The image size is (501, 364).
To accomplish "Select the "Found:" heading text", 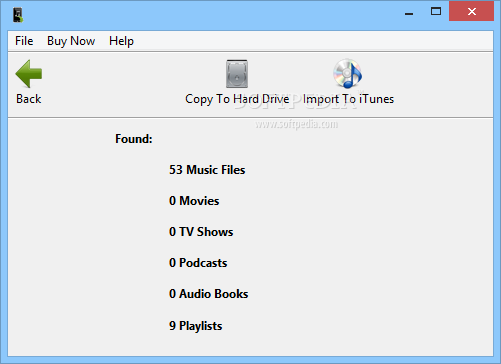I will [134, 139].
